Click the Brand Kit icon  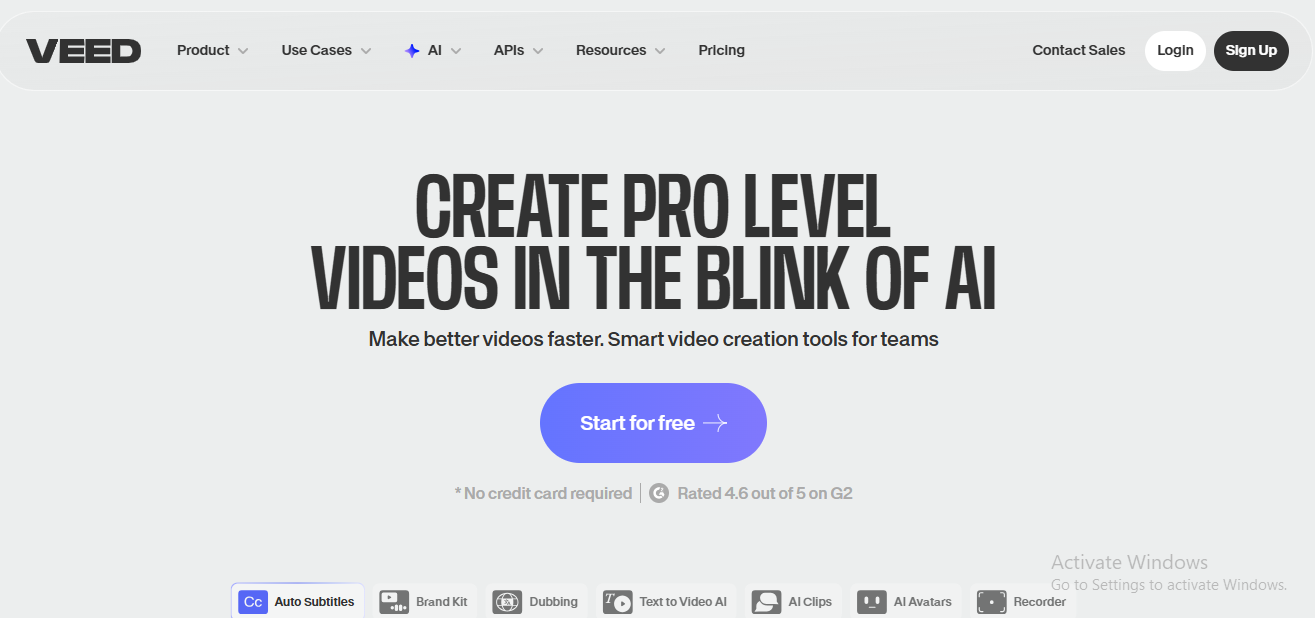[x=394, y=602]
